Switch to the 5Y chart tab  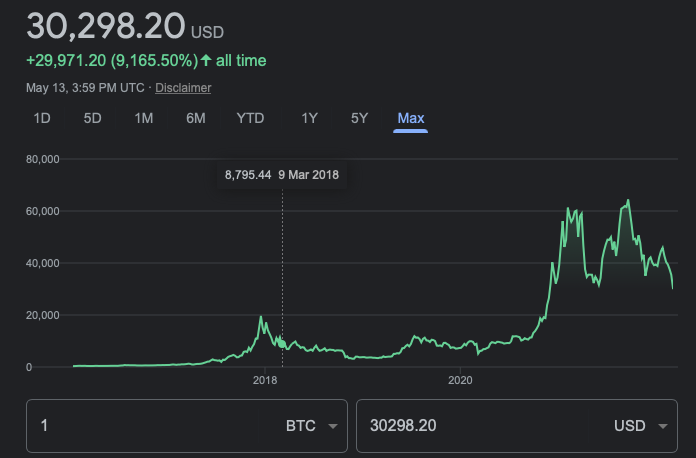[x=360, y=118]
